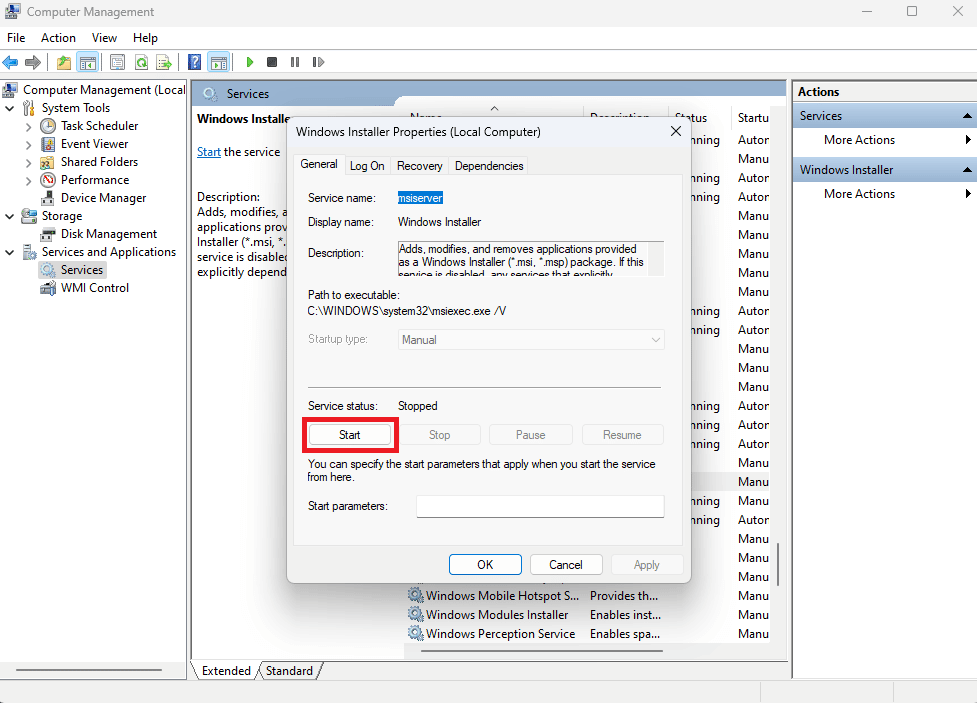977x703 pixels.
Task: Click the msiserver service name field
Action: (x=421, y=198)
